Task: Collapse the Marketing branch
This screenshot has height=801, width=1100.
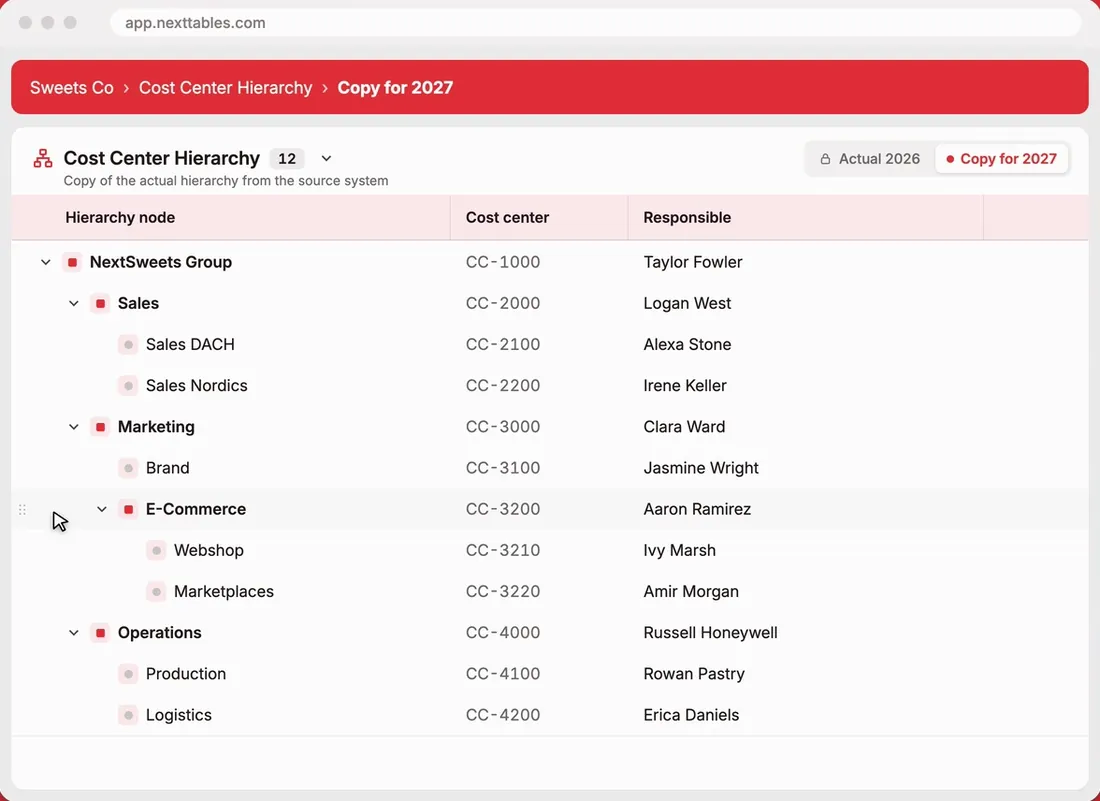Action: 74,427
